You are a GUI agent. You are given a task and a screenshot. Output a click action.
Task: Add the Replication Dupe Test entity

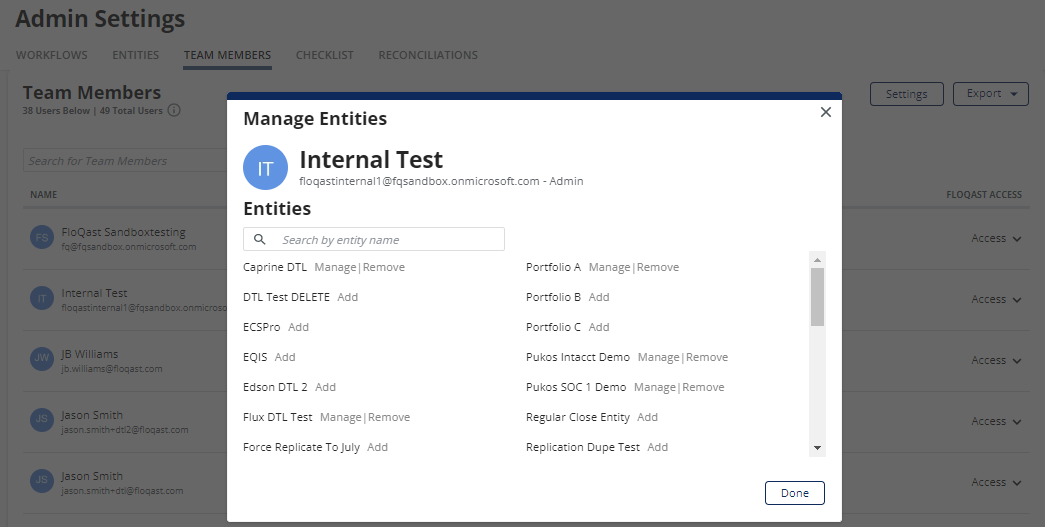pyautogui.click(x=657, y=447)
